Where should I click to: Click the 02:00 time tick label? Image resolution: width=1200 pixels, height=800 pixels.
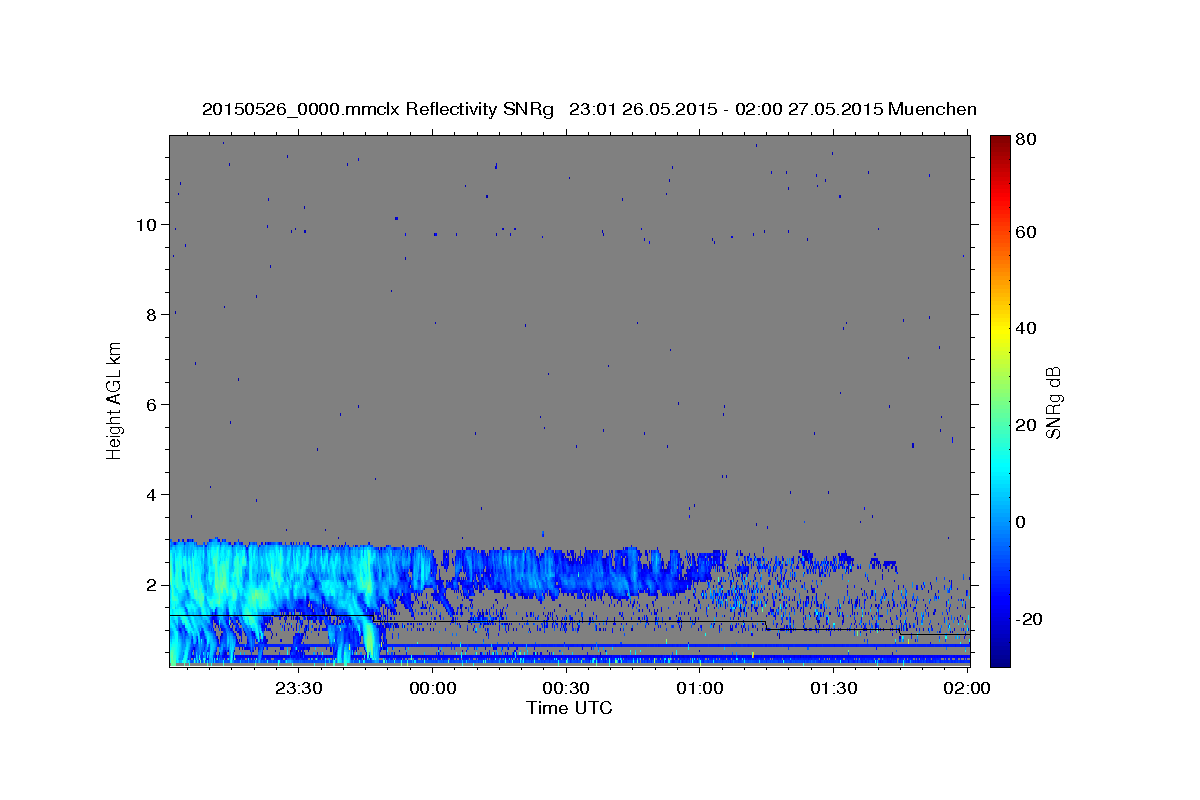point(966,688)
